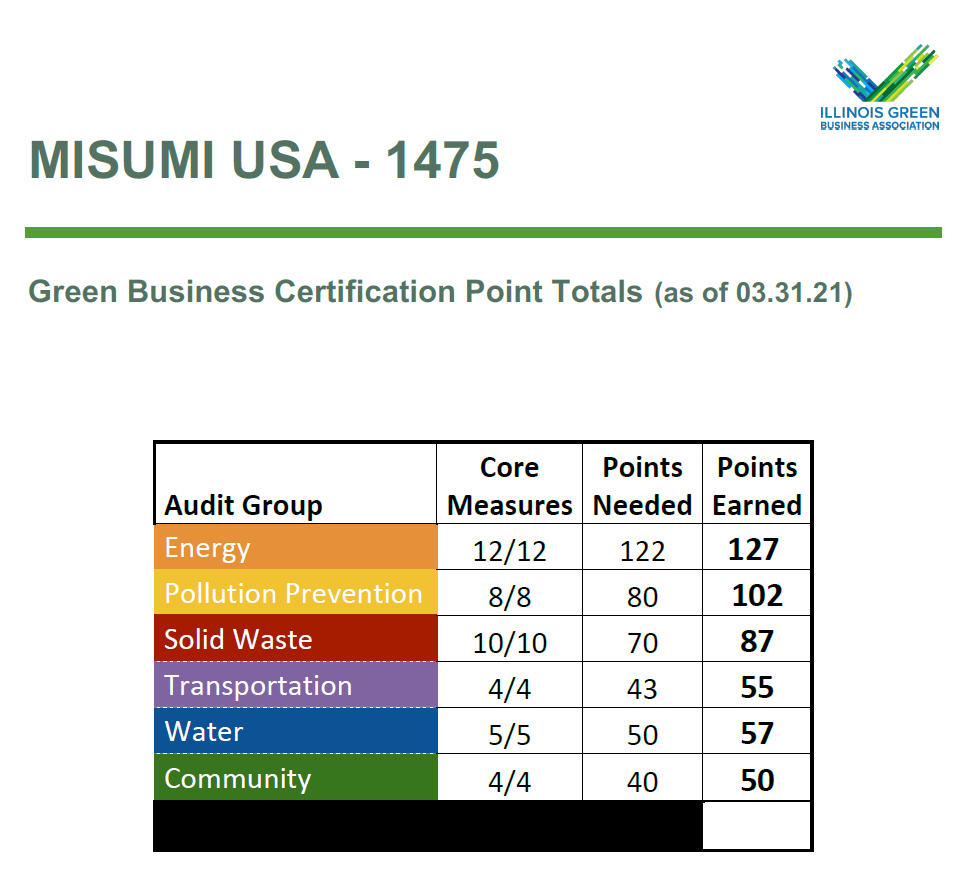Click the Solid Waste points needed 70
The height and width of the screenshot is (881, 975).
(x=642, y=643)
